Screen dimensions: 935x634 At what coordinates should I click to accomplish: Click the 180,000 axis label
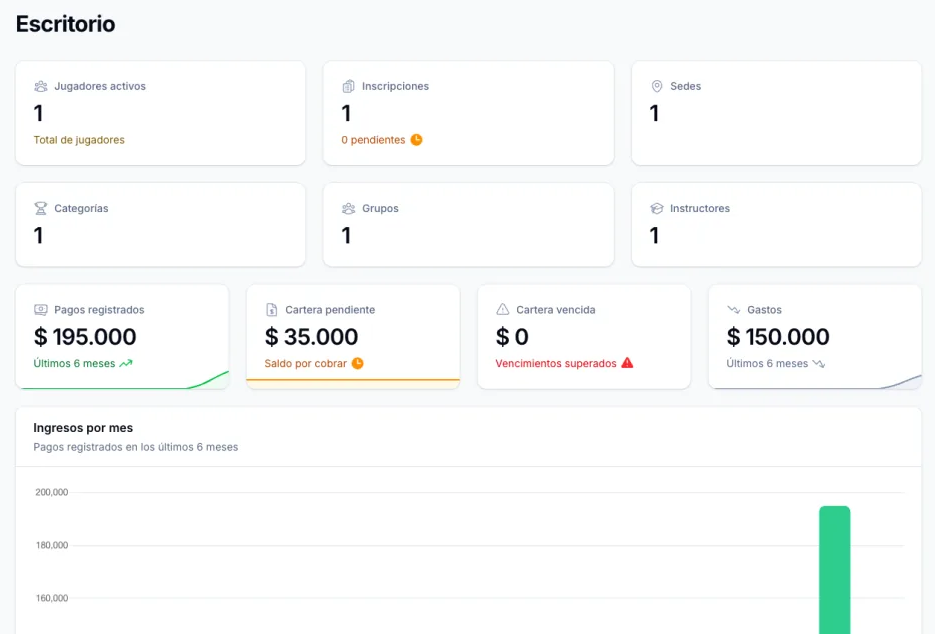click(x=51, y=545)
